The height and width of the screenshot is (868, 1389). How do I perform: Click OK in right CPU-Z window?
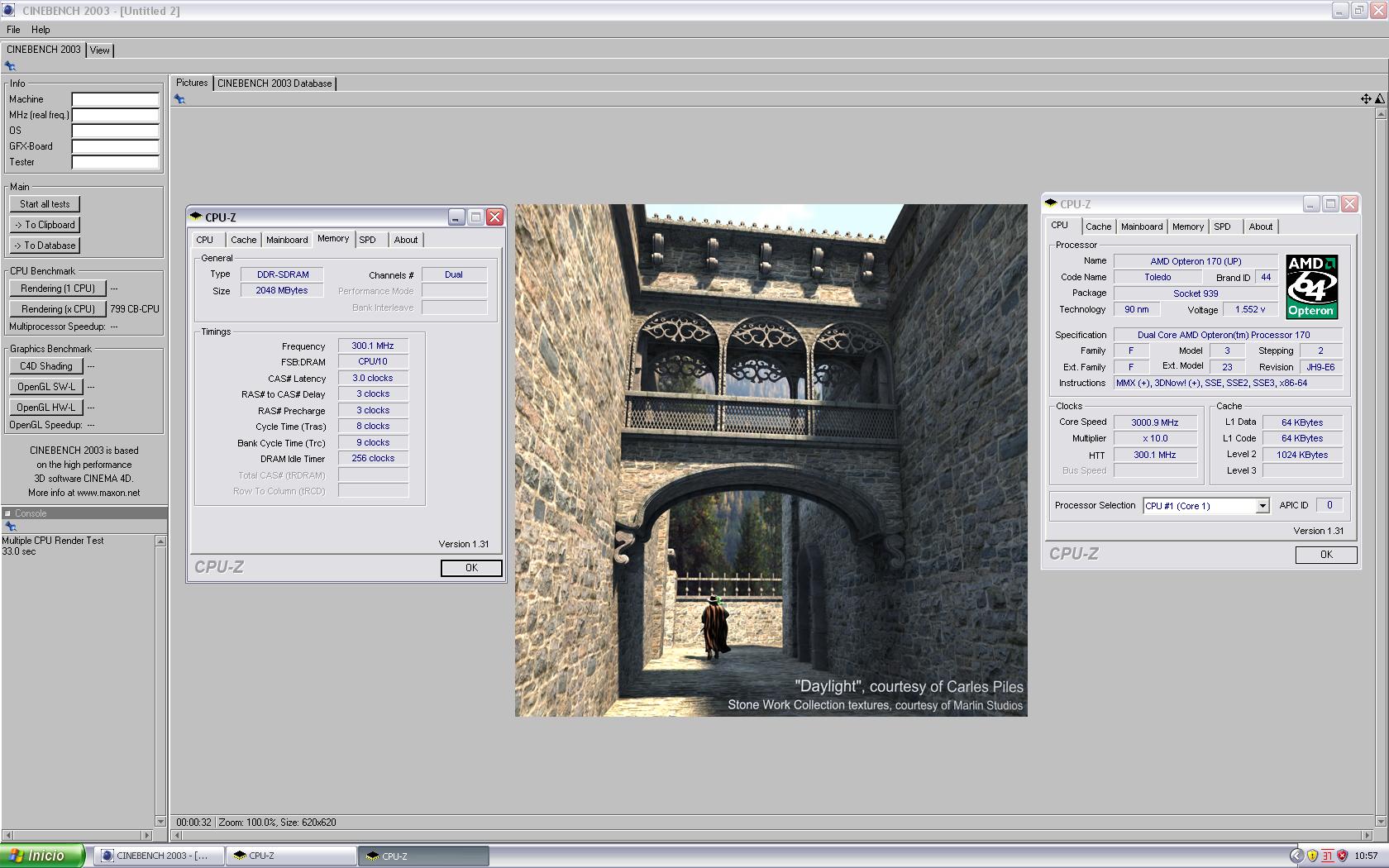click(1326, 555)
